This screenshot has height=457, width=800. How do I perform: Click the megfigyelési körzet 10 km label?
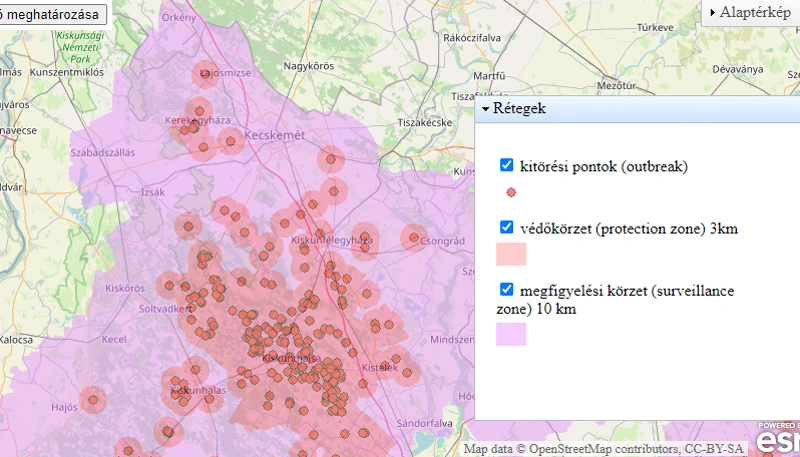(615, 300)
